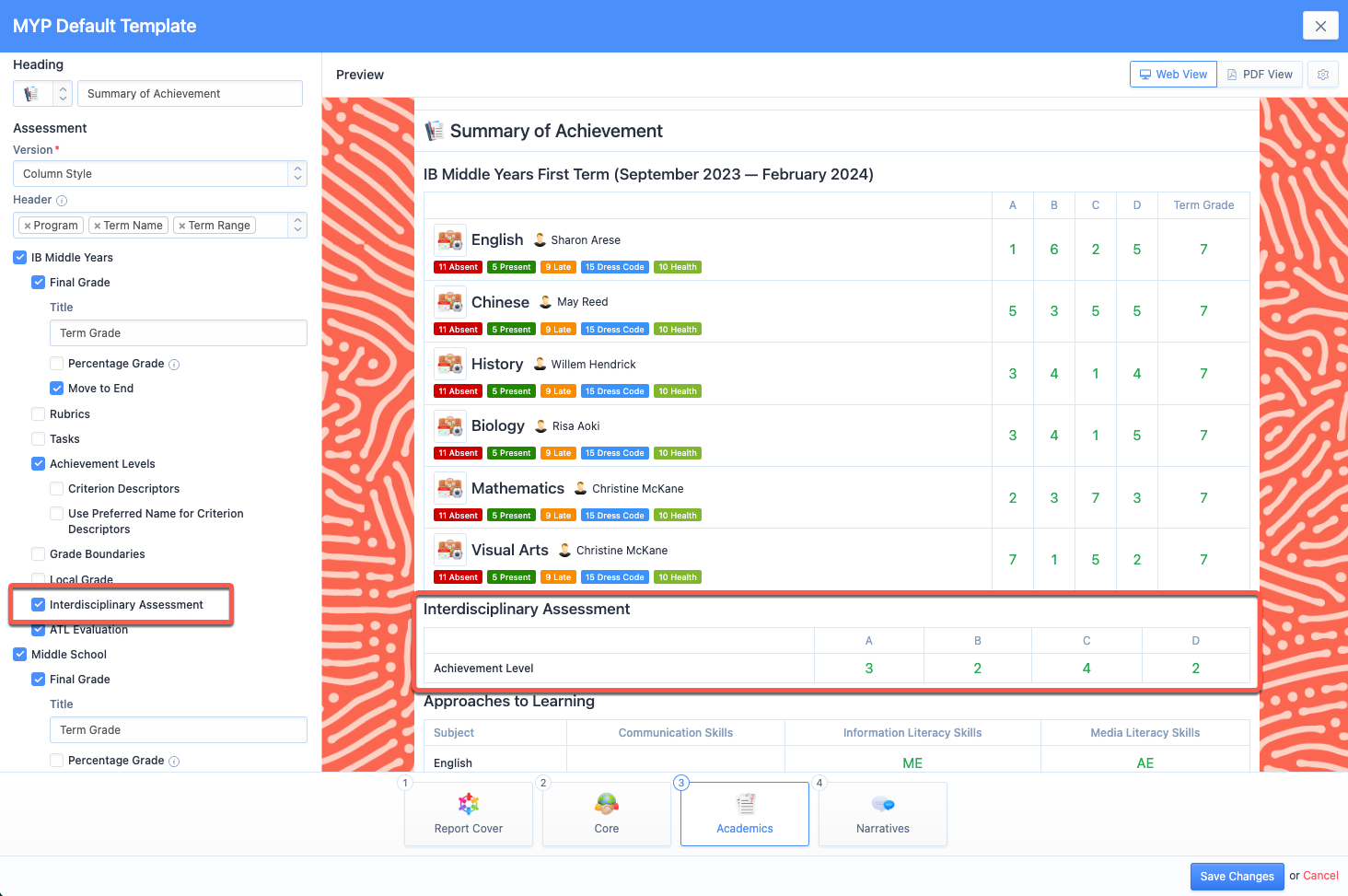Expand the Header tags dropdown arrows
The image size is (1348, 896).
click(296, 226)
